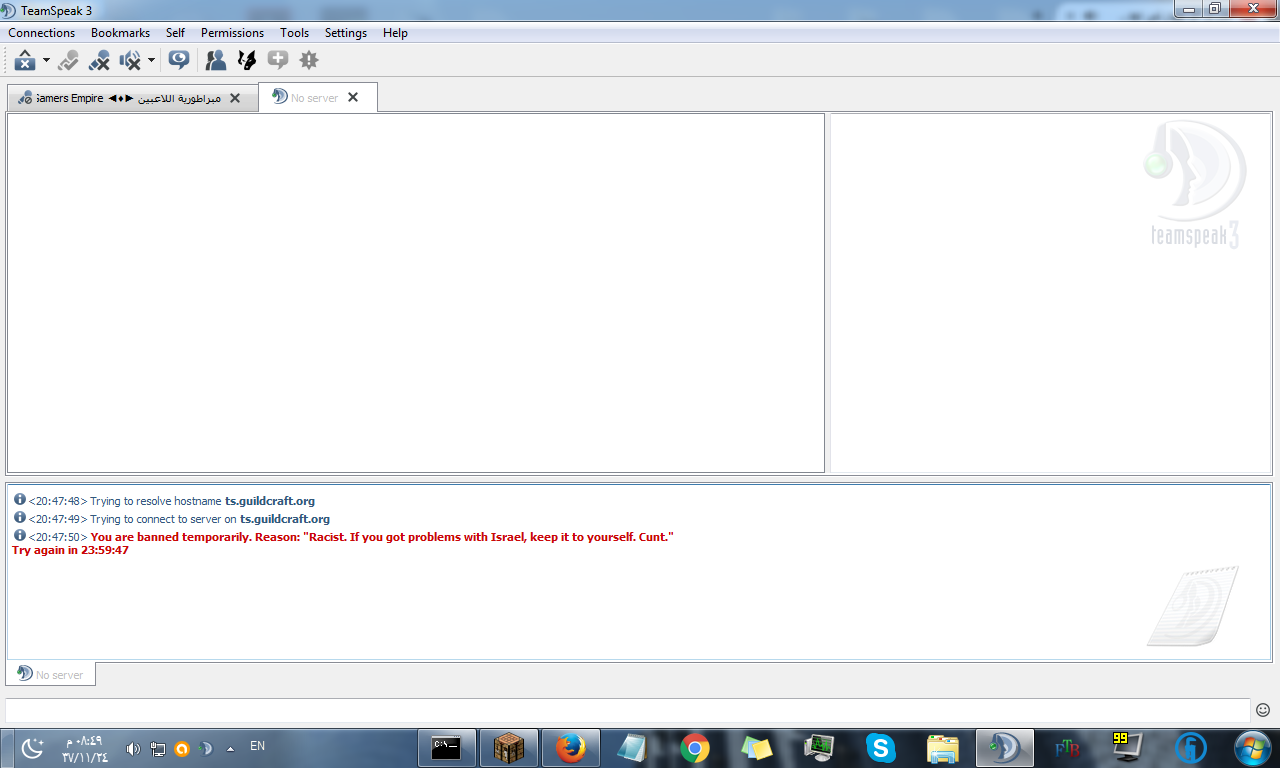
Task: Open the Help menu
Action: (x=395, y=33)
